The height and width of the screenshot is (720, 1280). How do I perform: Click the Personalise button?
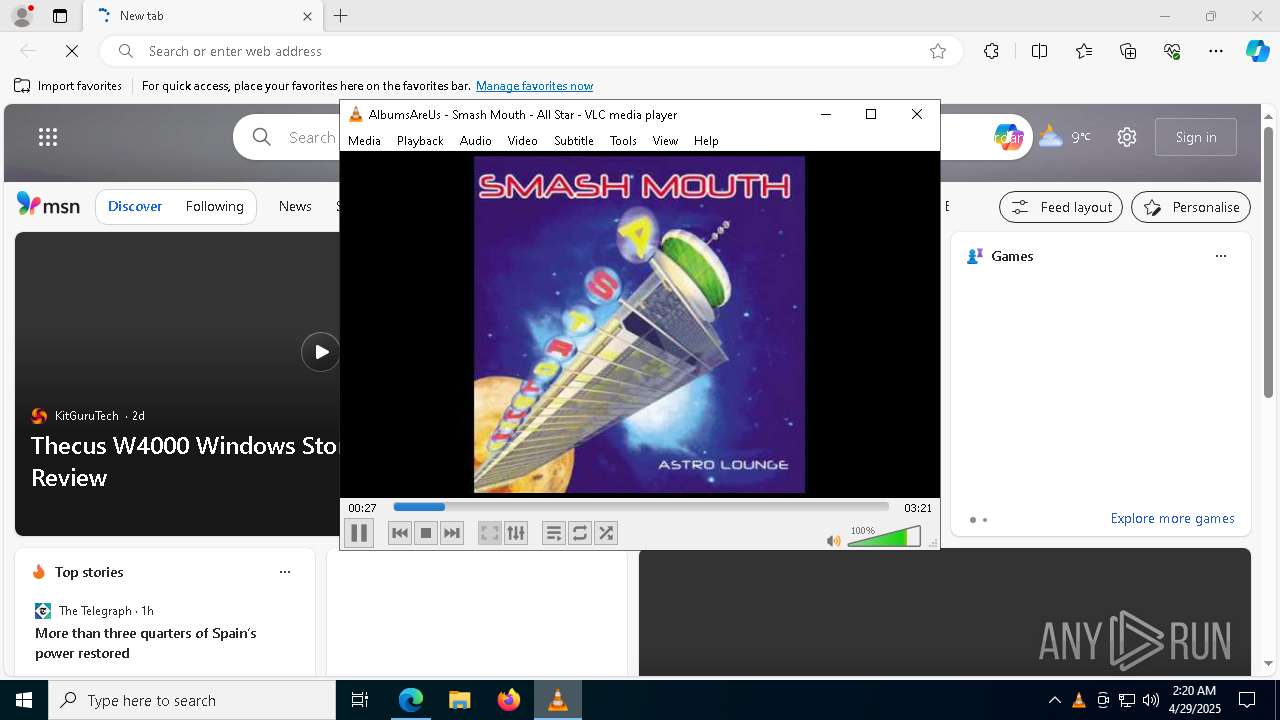point(1191,207)
